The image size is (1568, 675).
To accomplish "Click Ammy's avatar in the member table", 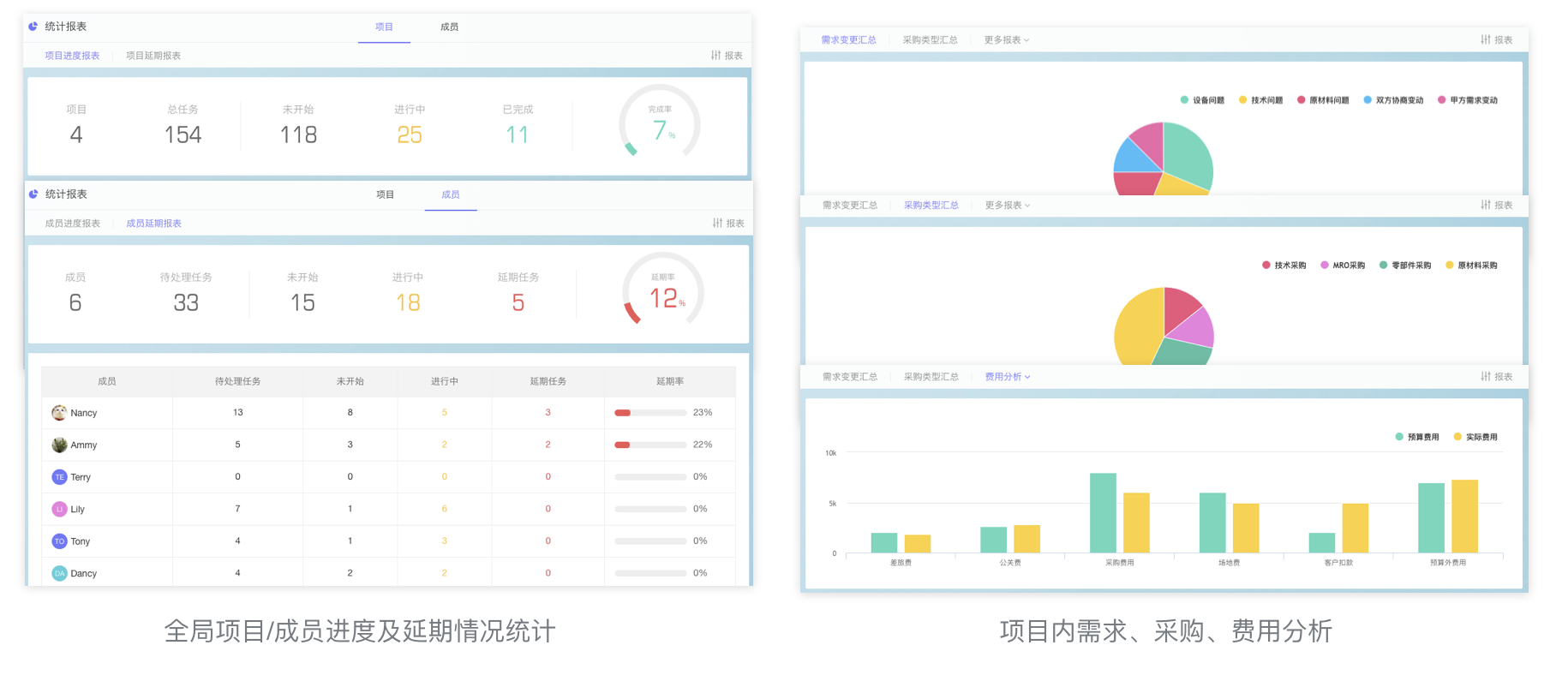I will [x=59, y=445].
